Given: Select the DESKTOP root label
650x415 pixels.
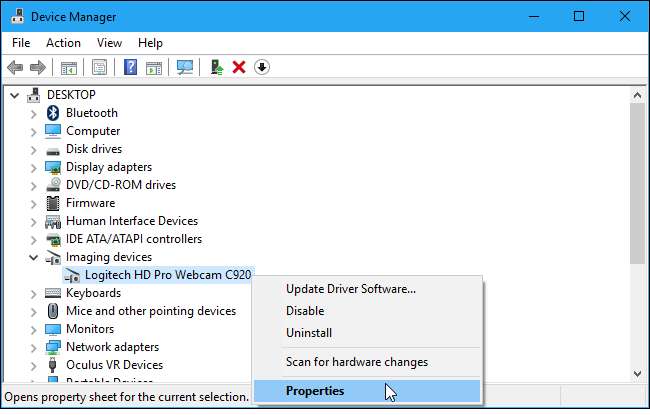Looking at the screenshot, I should click(71, 95).
